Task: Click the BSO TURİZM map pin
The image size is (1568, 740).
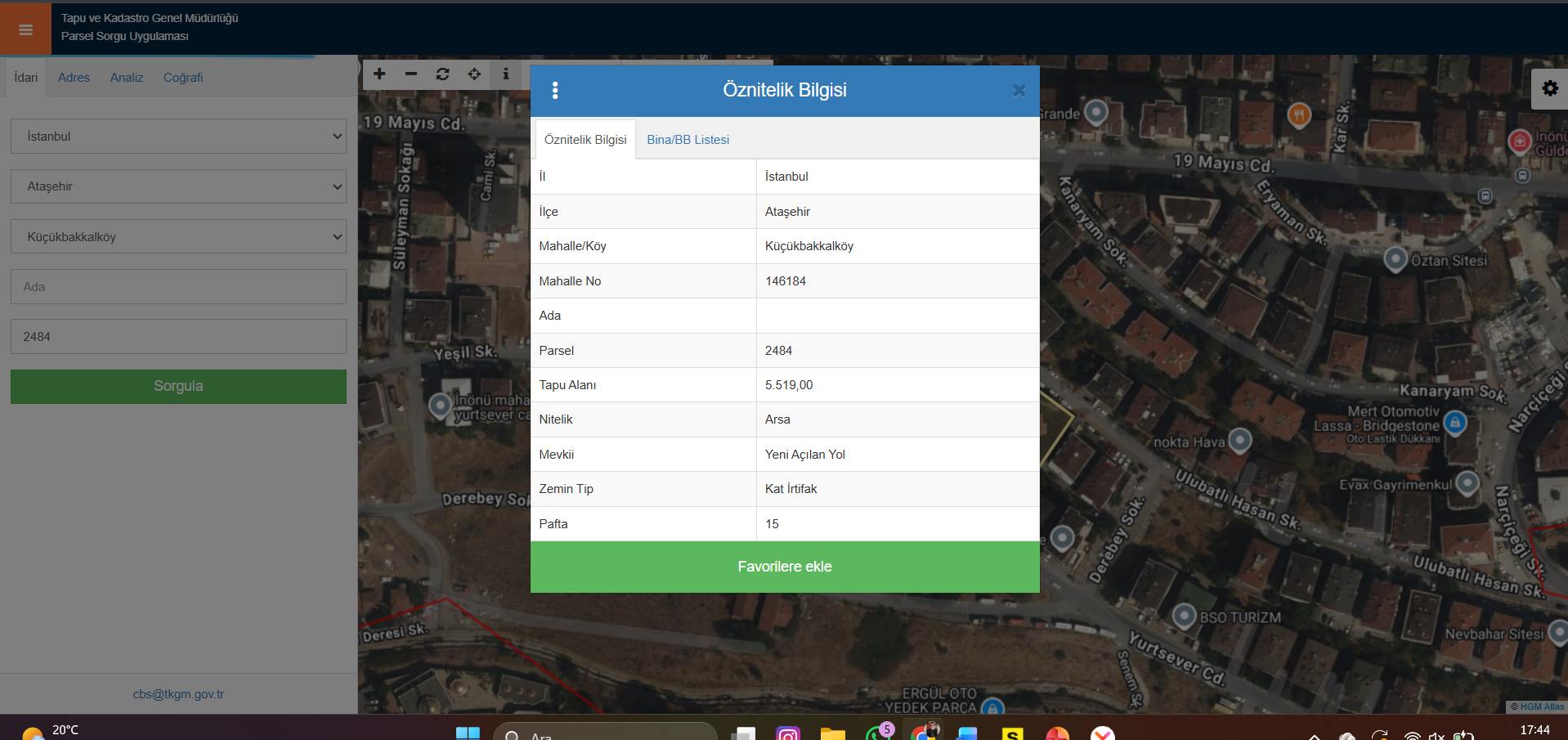Action: [1185, 615]
